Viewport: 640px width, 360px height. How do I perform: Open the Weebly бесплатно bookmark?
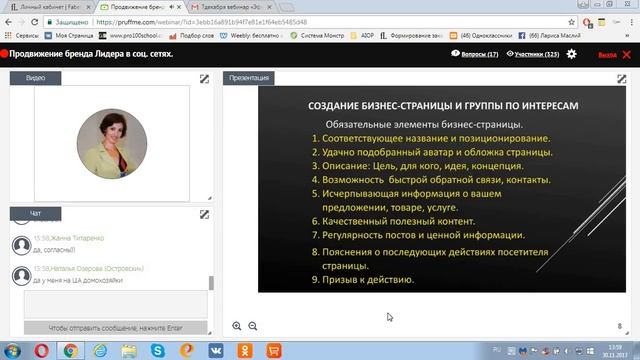tap(251, 36)
